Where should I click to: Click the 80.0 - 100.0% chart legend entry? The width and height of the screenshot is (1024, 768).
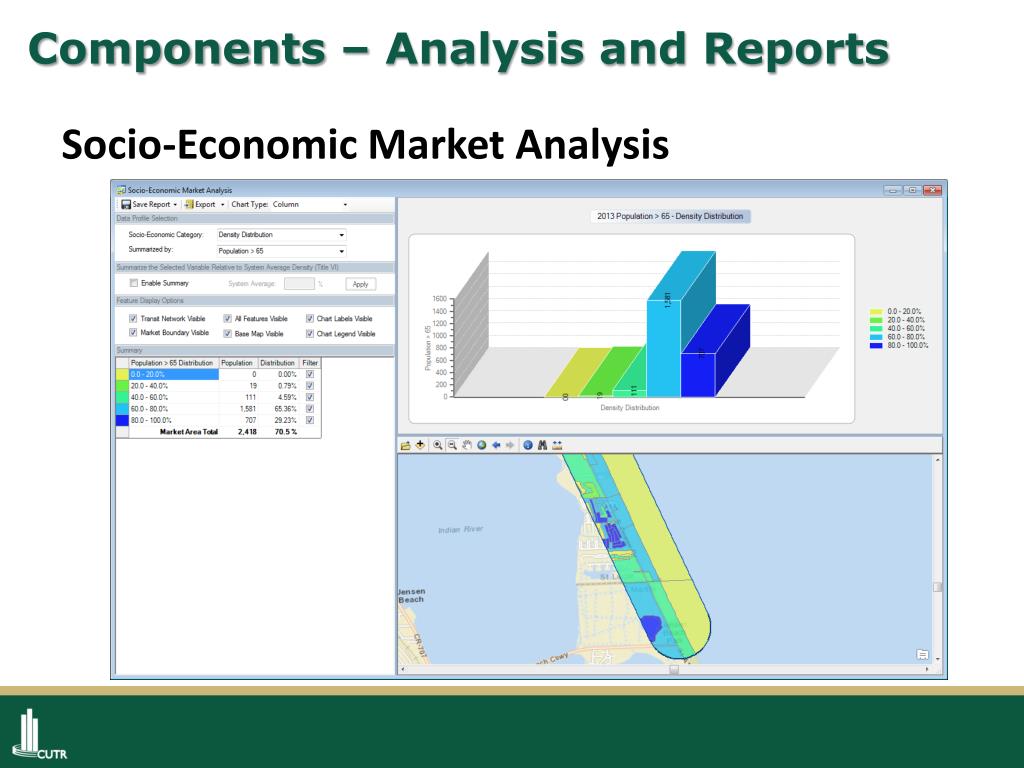(899, 345)
